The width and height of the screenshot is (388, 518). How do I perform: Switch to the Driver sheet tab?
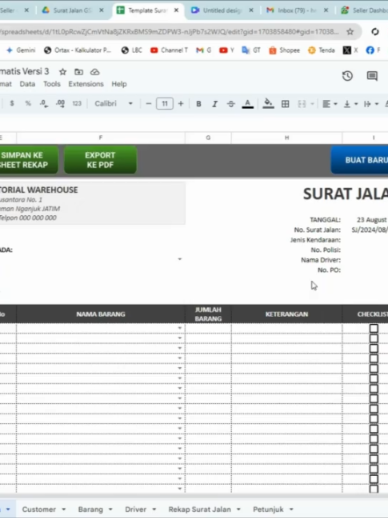[136, 509]
